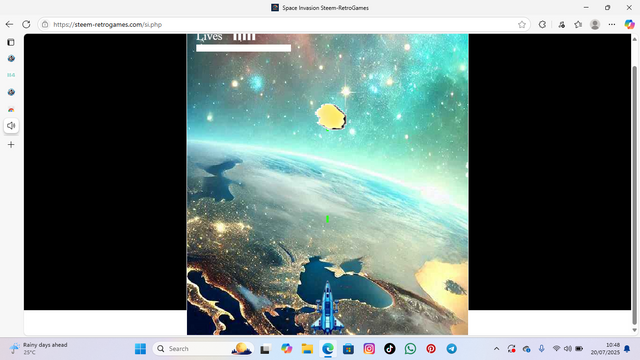Open OneDrive tray icon
Screen dimensions: 640x360
(526, 349)
